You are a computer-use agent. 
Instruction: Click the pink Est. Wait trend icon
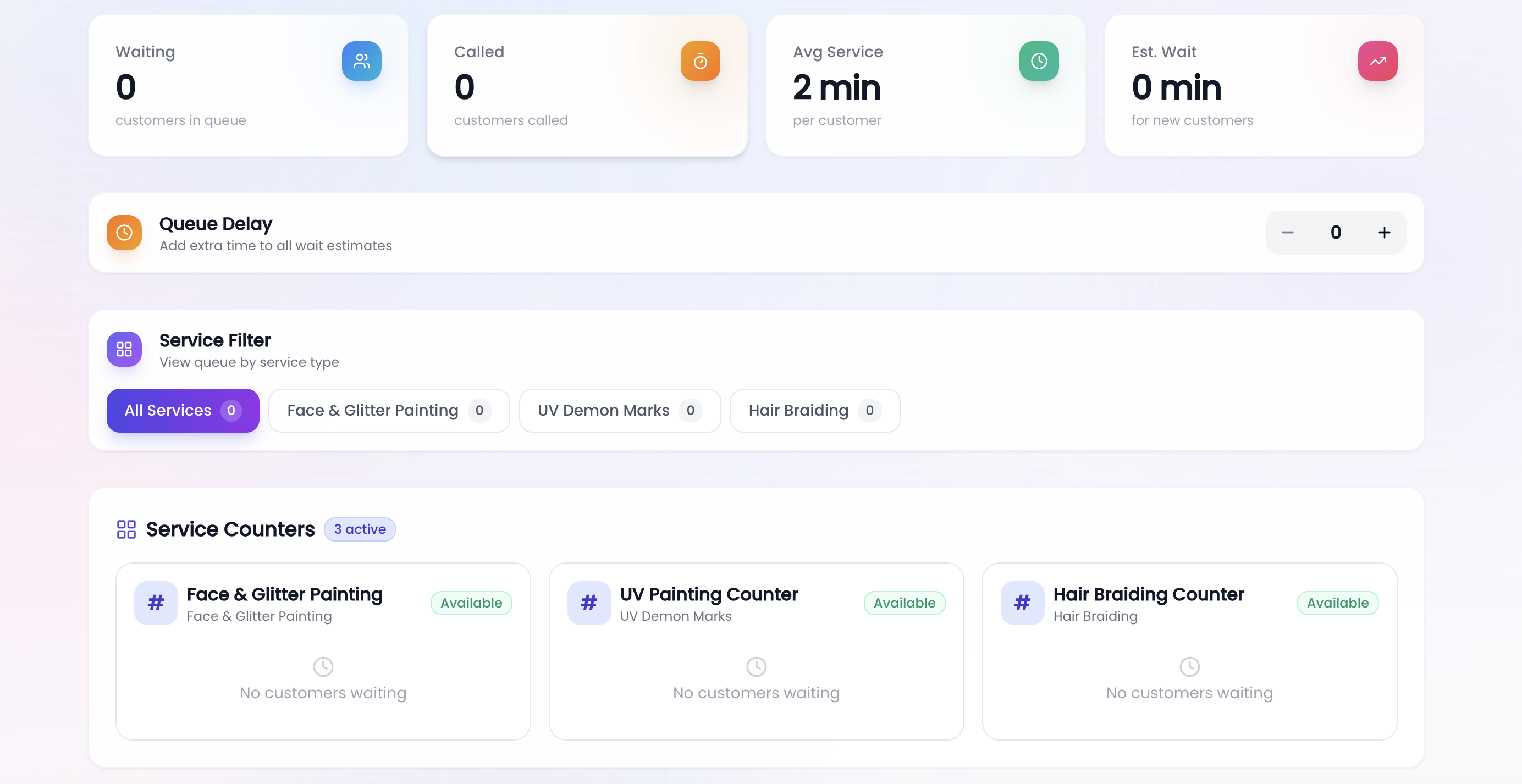coord(1377,61)
